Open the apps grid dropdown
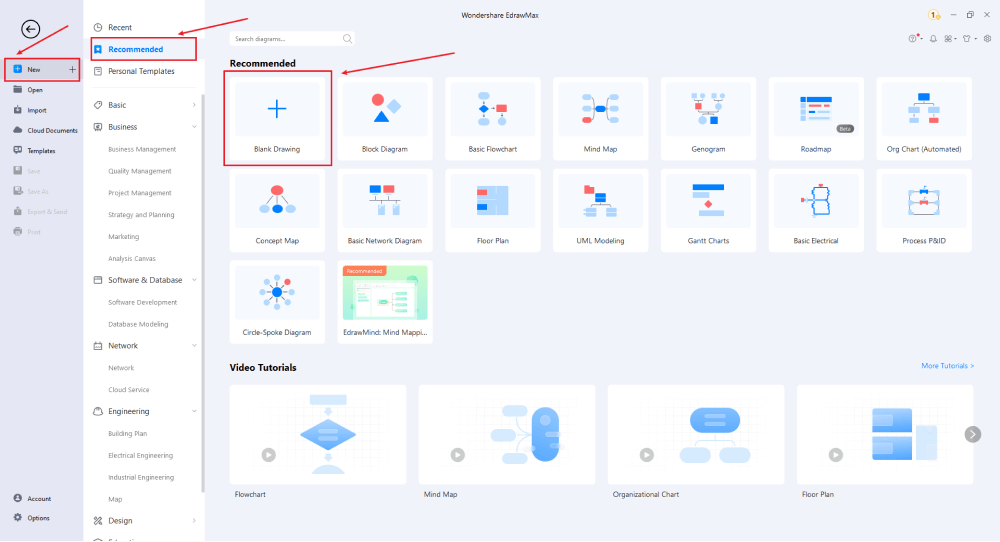 (x=950, y=39)
